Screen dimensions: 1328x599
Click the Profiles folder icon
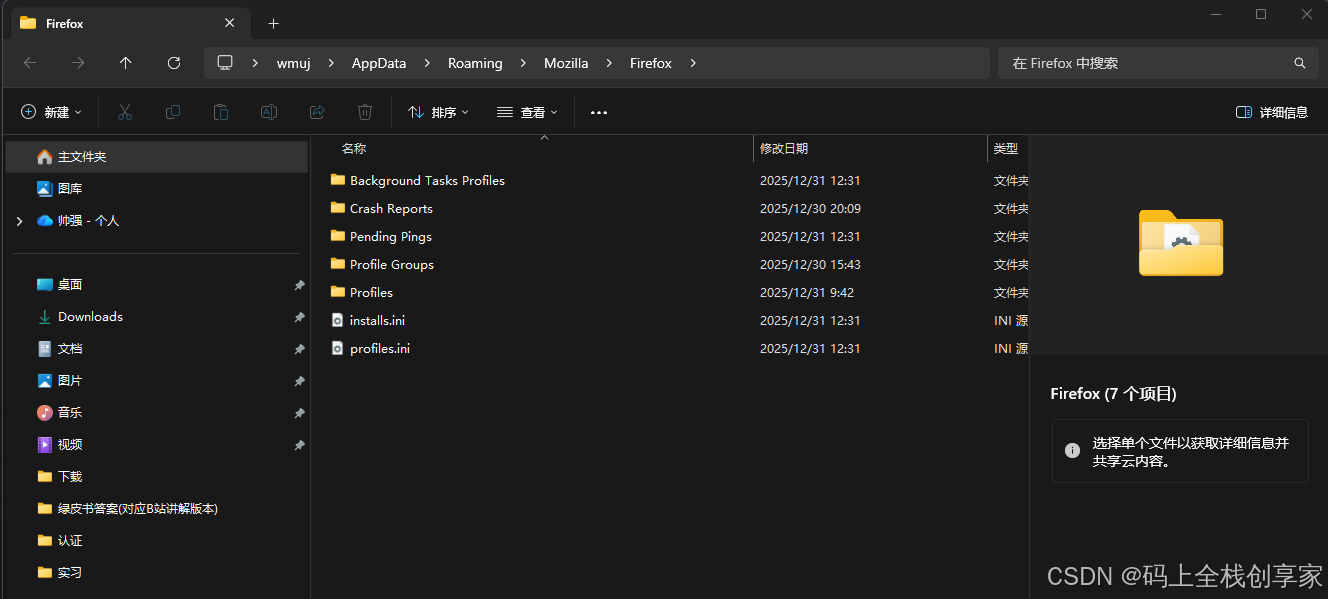tap(338, 292)
